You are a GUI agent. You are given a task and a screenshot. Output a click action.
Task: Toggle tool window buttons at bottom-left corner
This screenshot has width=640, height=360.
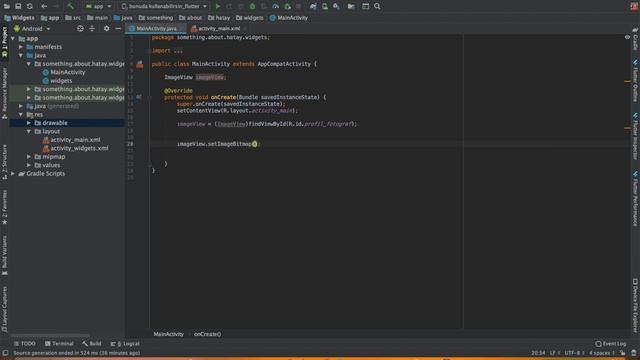(x=5, y=353)
